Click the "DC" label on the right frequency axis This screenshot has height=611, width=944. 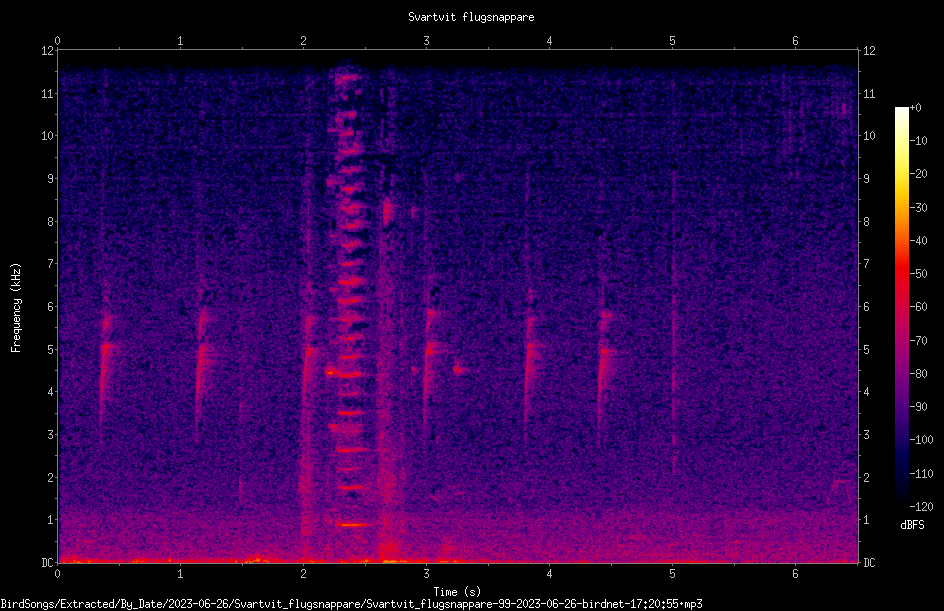click(x=869, y=563)
